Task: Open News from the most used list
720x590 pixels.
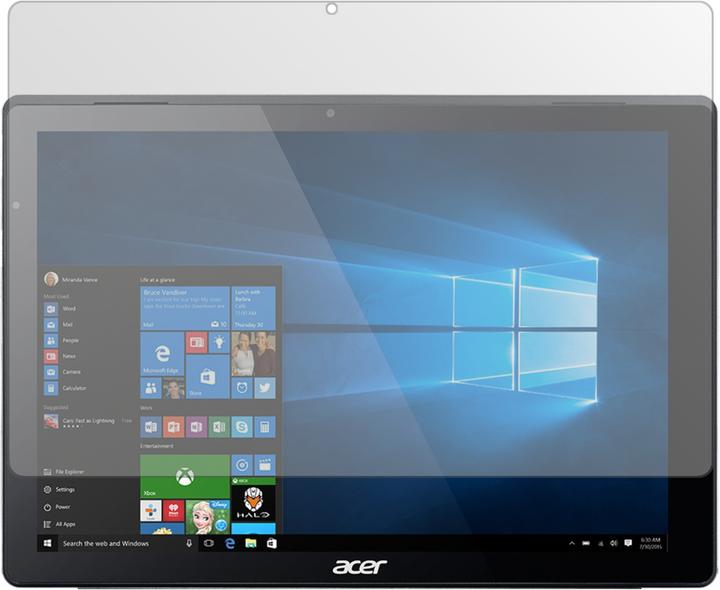Action: click(x=60, y=356)
